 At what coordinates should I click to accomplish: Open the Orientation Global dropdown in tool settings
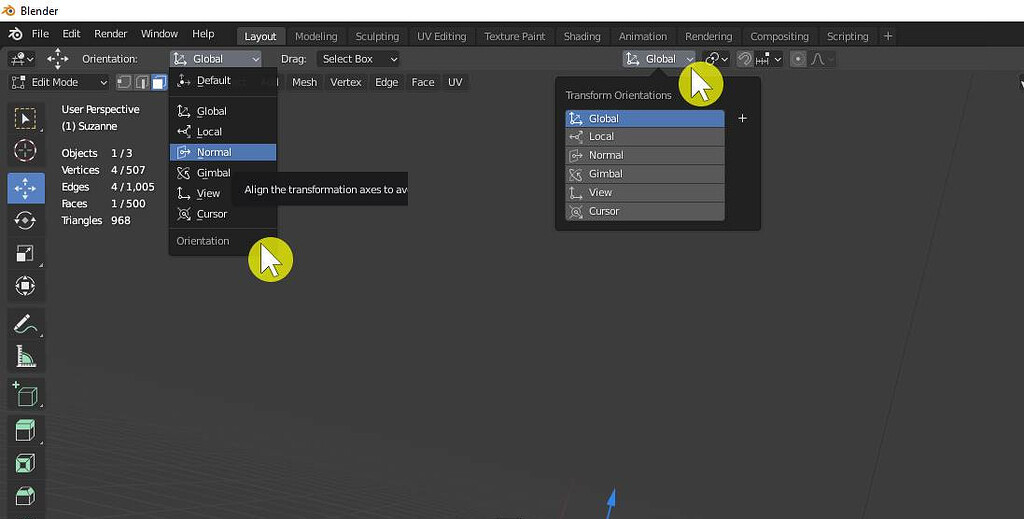coord(216,59)
